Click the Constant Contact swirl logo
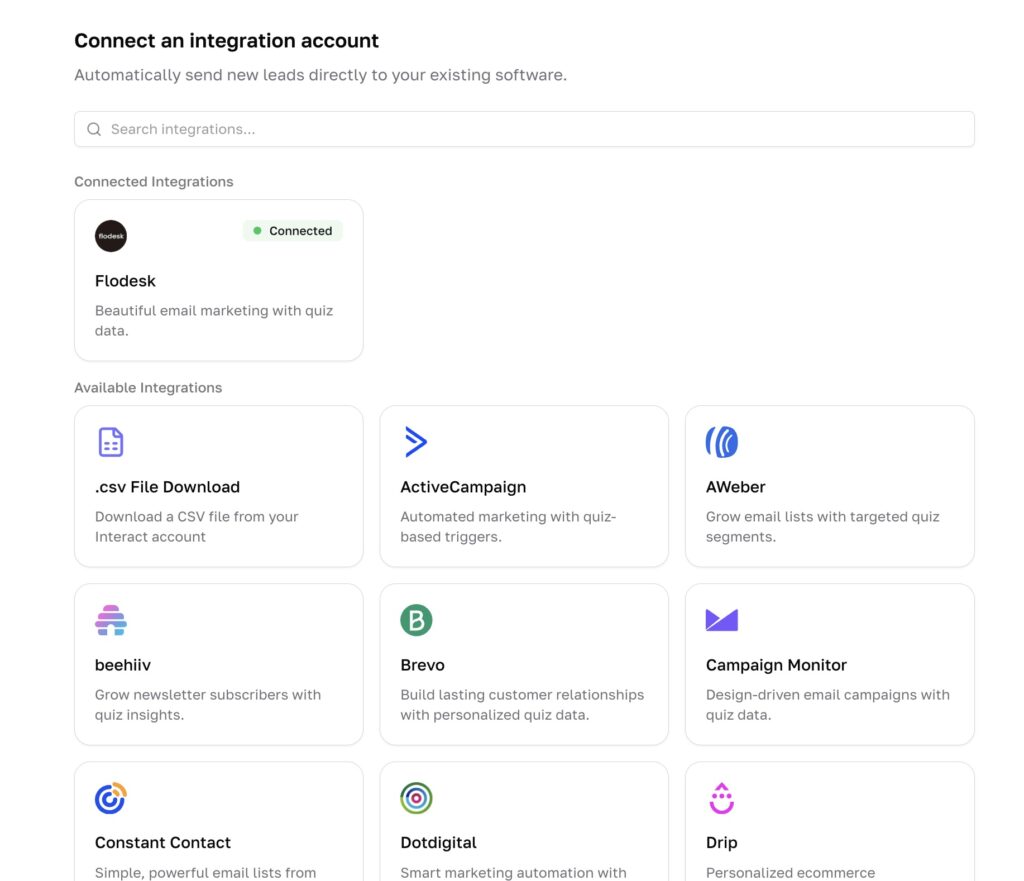Screen dimensions: 1024x881 pyautogui.click(x=111, y=797)
